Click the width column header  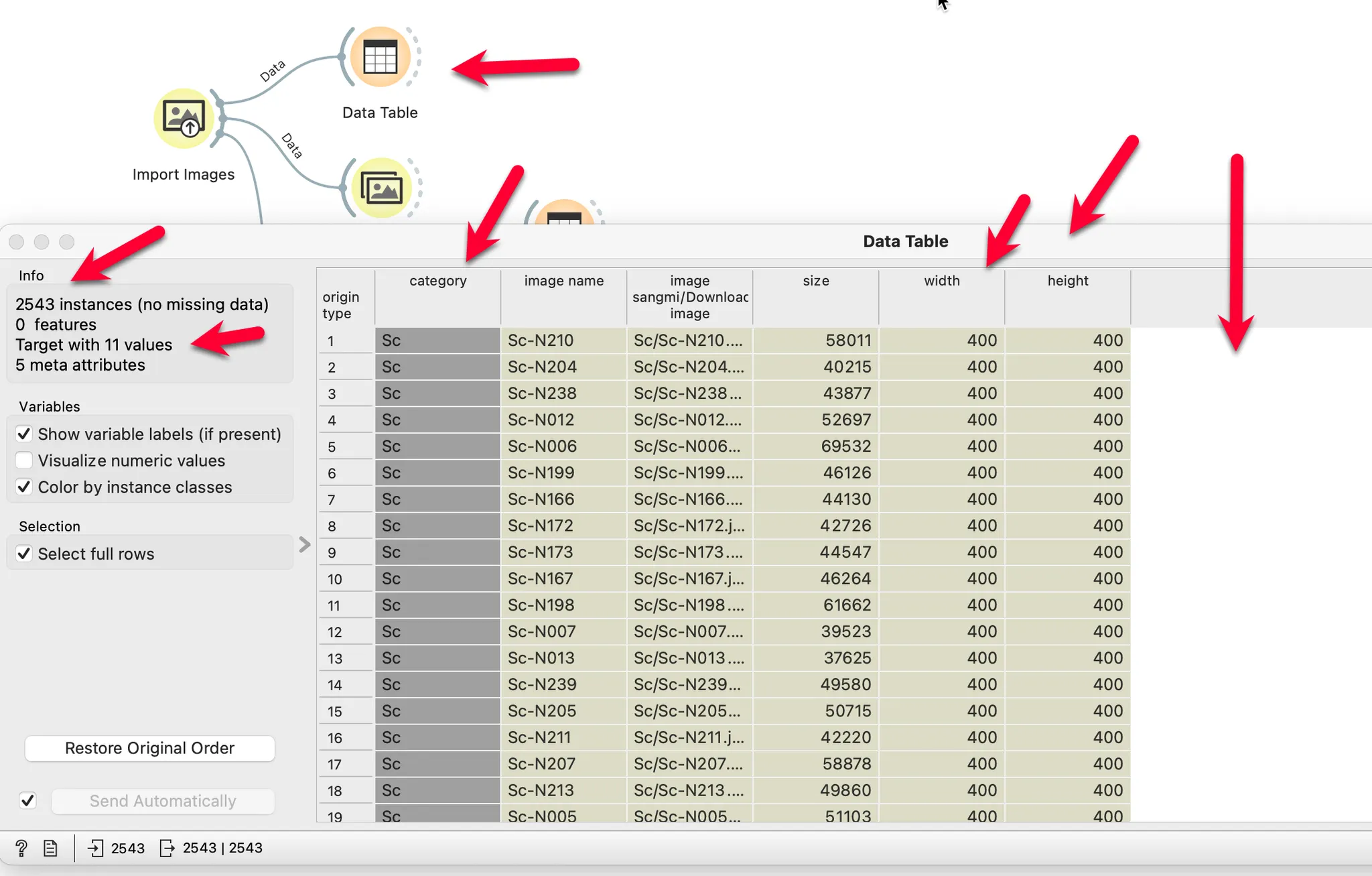point(941,281)
